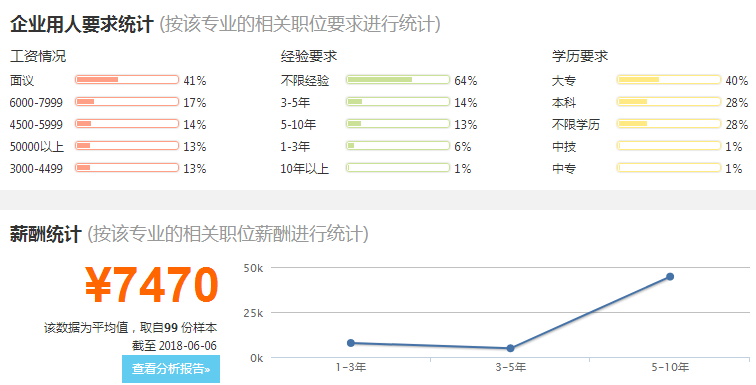The image size is (756, 385).
Task: Click the 6000-7999 salary bar
Action: pos(127,102)
